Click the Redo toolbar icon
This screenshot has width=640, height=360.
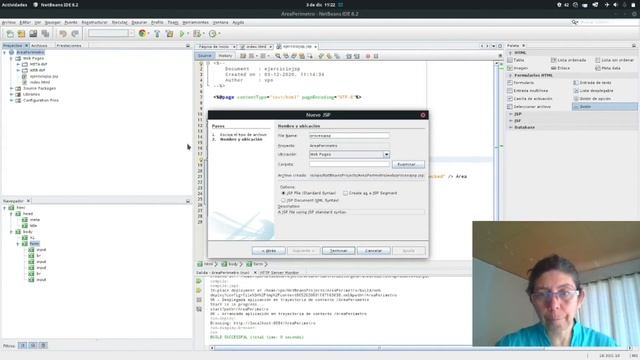click(75, 34)
